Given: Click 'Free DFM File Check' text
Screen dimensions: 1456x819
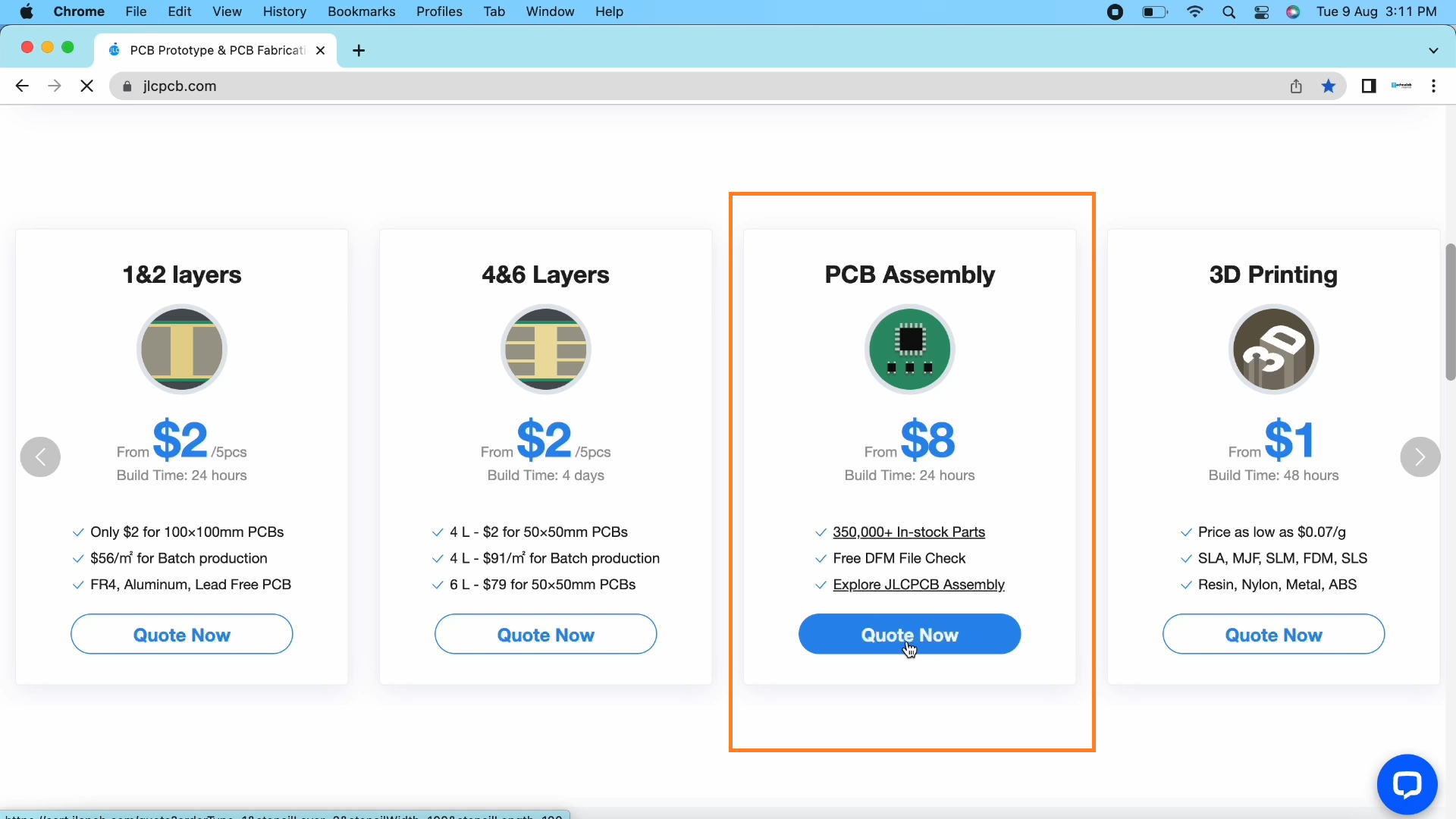Looking at the screenshot, I should [x=899, y=559].
